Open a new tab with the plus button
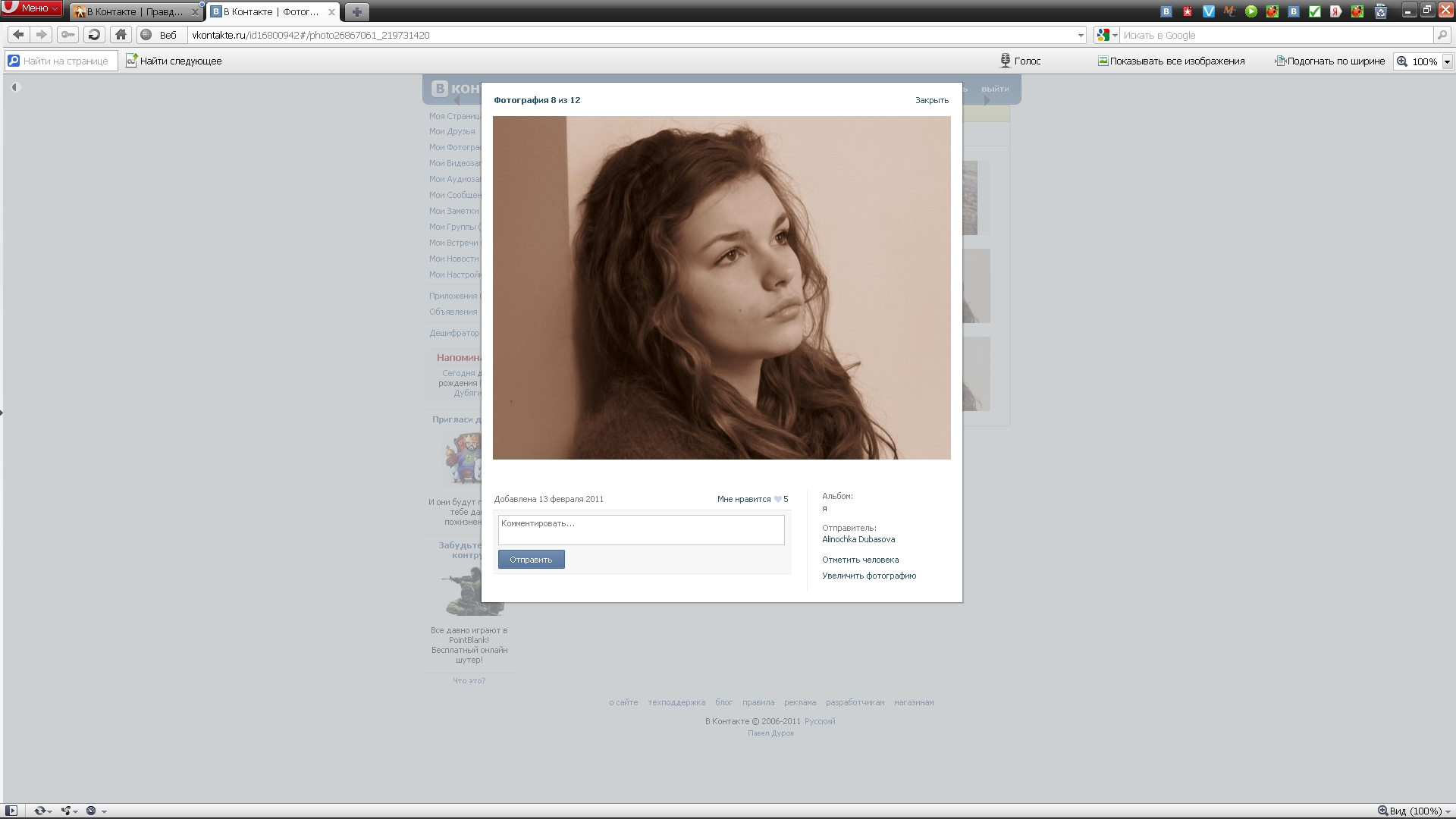This screenshot has width=1456, height=819. (x=356, y=11)
